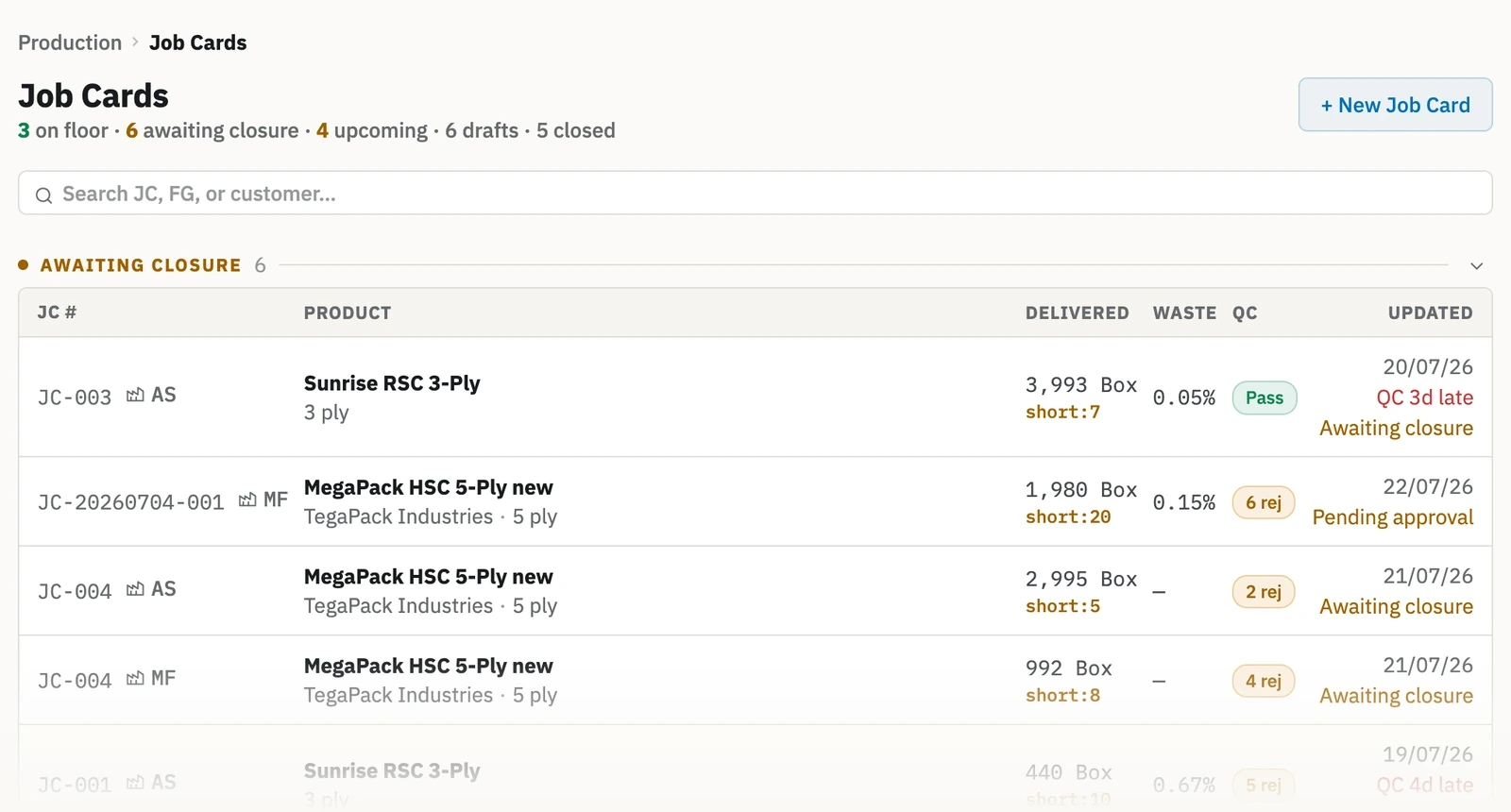Click '6 awaiting closure' in summary line
The width and height of the screenshot is (1511, 812).
click(x=212, y=130)
